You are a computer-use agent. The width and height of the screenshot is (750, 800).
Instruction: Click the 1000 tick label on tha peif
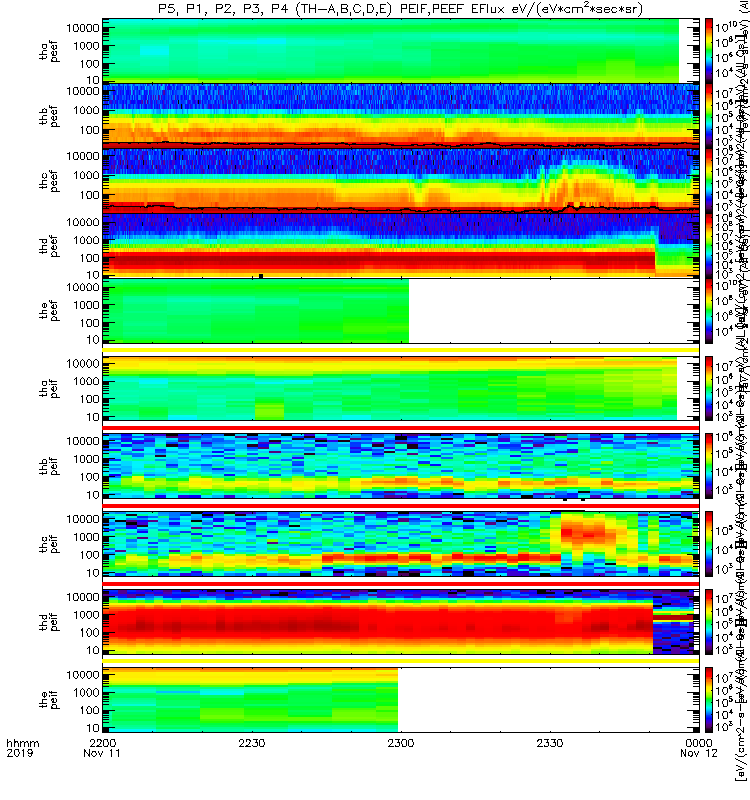click(86, 381)
